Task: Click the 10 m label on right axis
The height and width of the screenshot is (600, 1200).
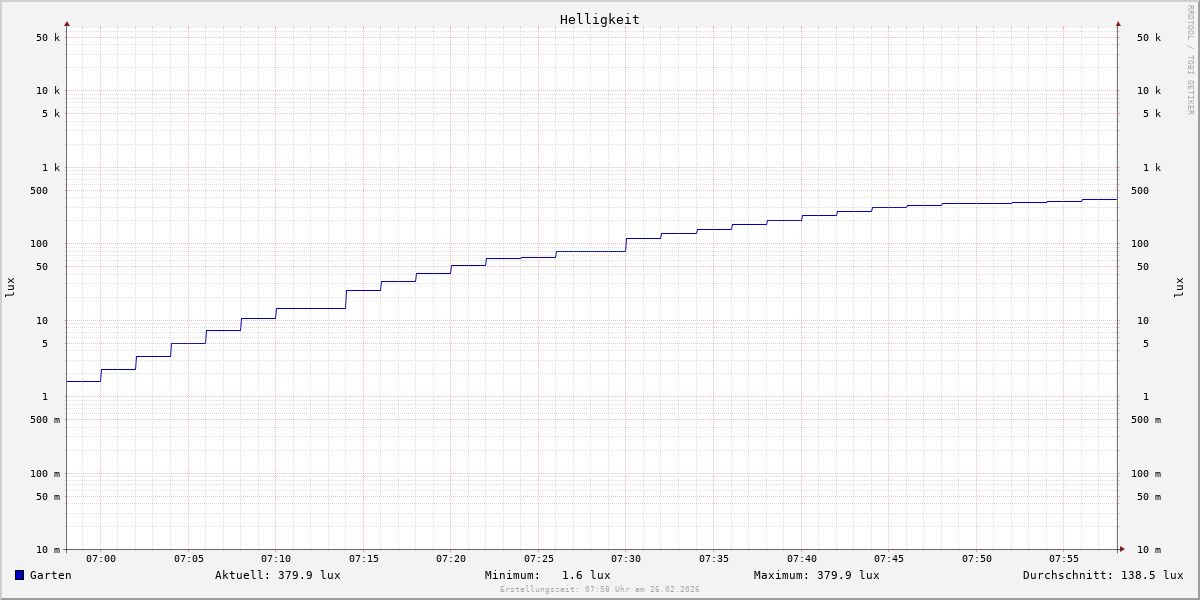Action: point(1148,549)
